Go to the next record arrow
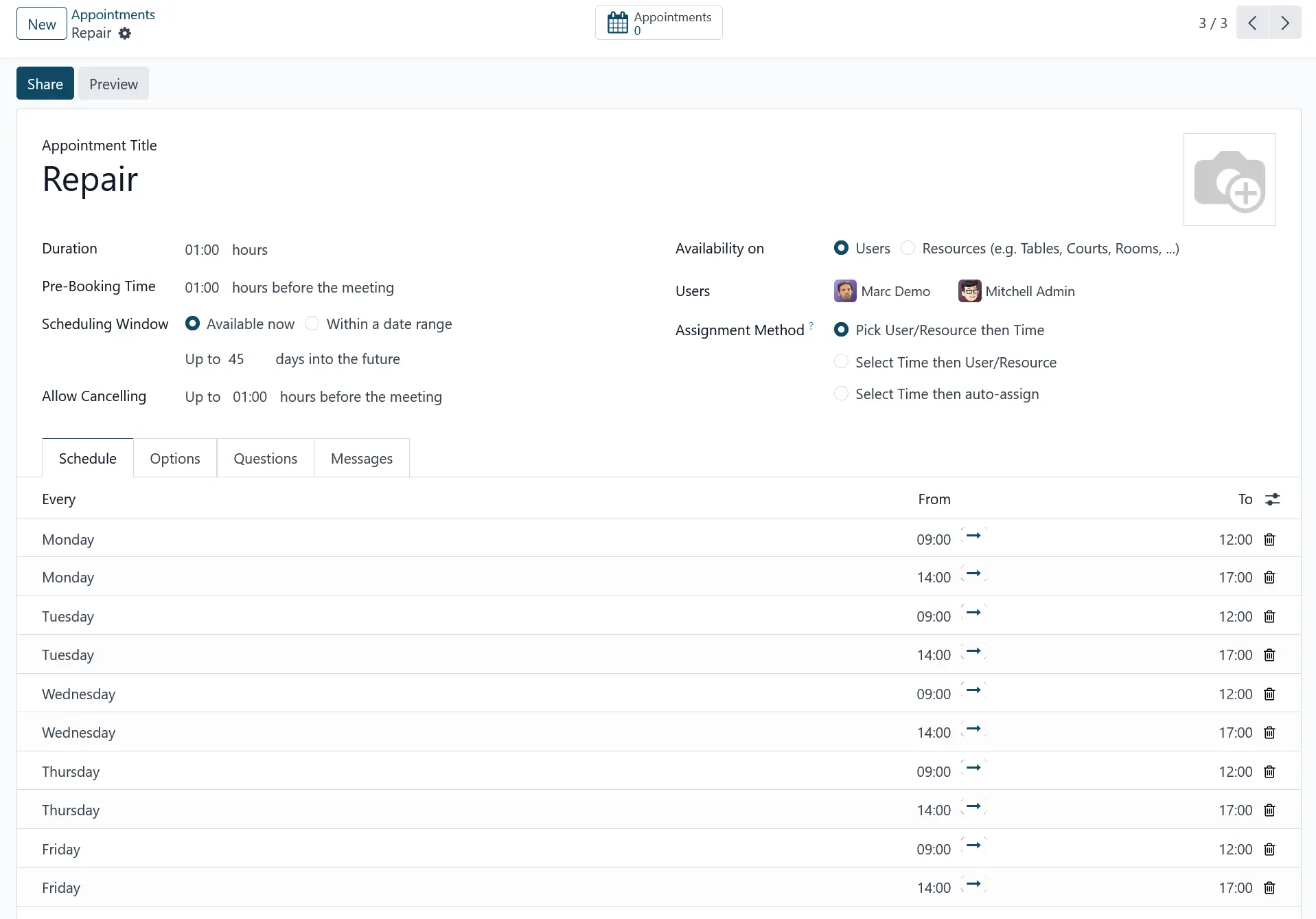This screenshot has height=919, width=1316. pos(1284,23)
